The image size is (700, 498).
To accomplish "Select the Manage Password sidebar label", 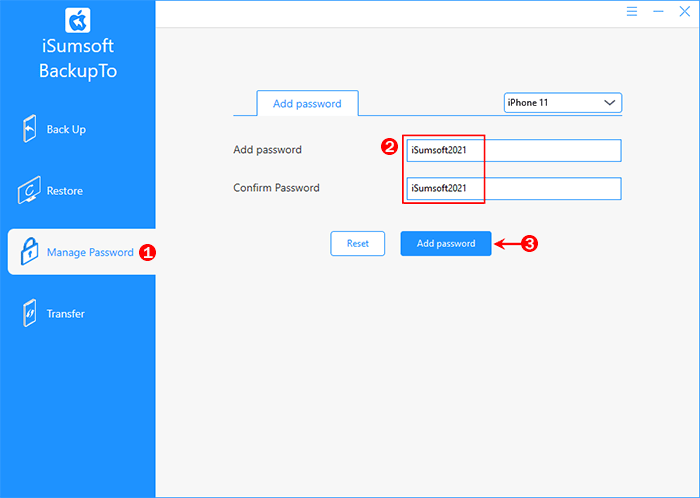I will tap(90, 253).
